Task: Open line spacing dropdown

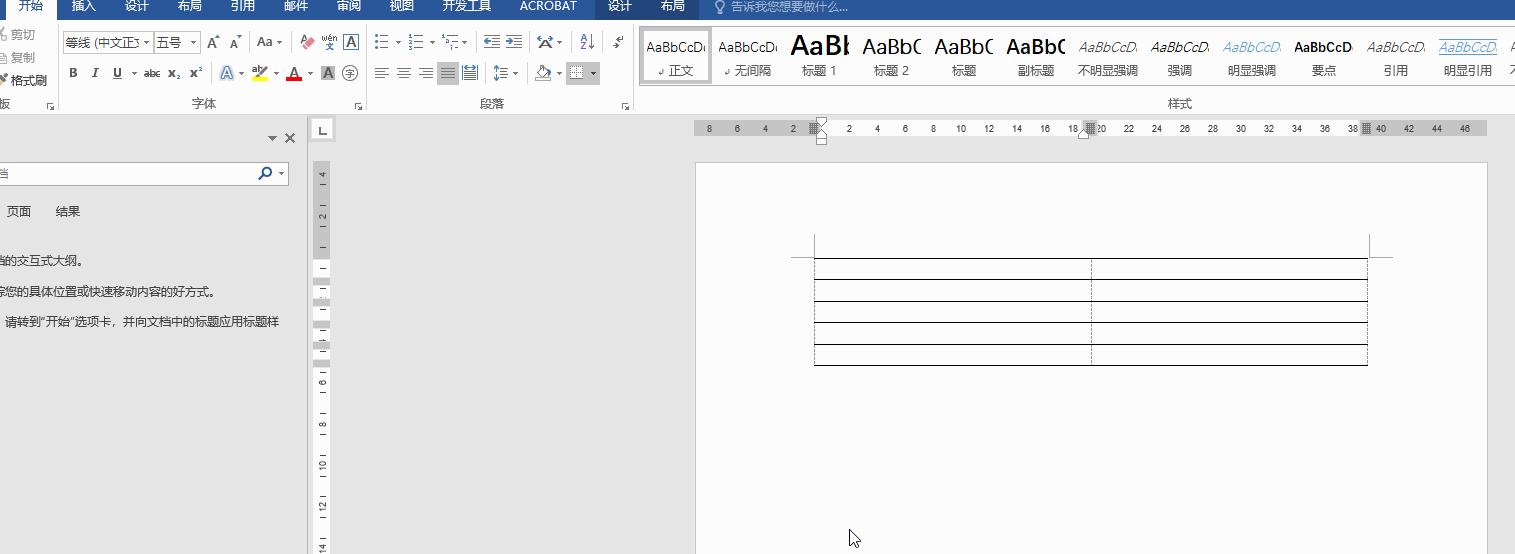Action: [506, 73]
